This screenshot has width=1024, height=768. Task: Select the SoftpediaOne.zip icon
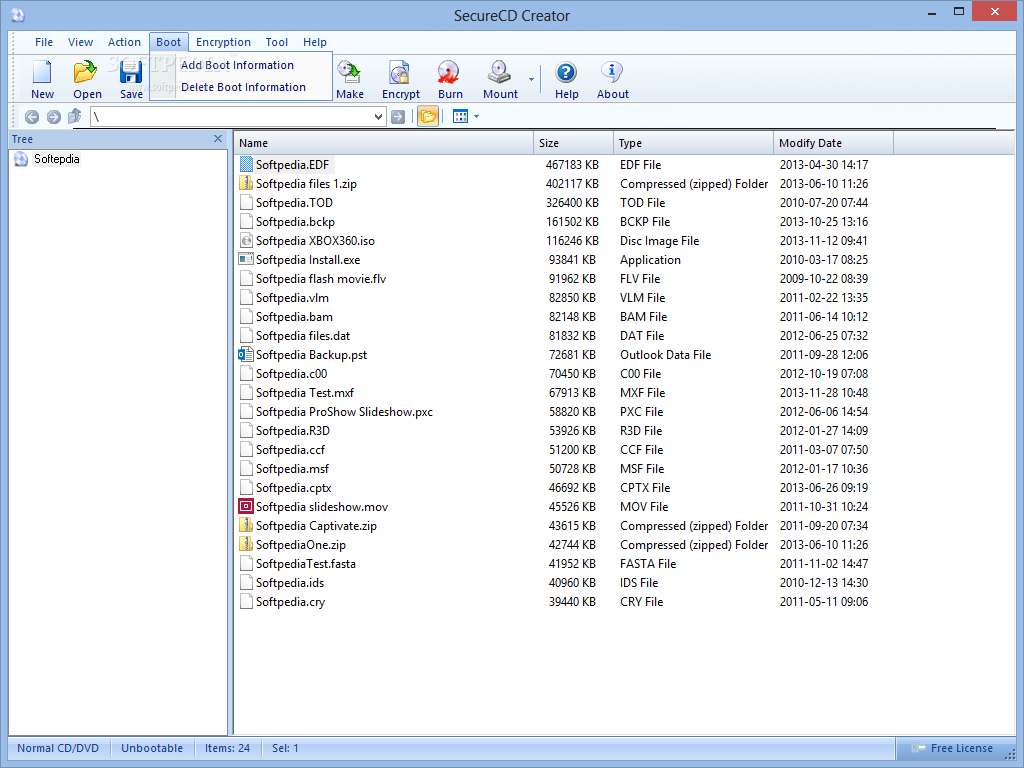pyautogui.click(x=246, y=544)
